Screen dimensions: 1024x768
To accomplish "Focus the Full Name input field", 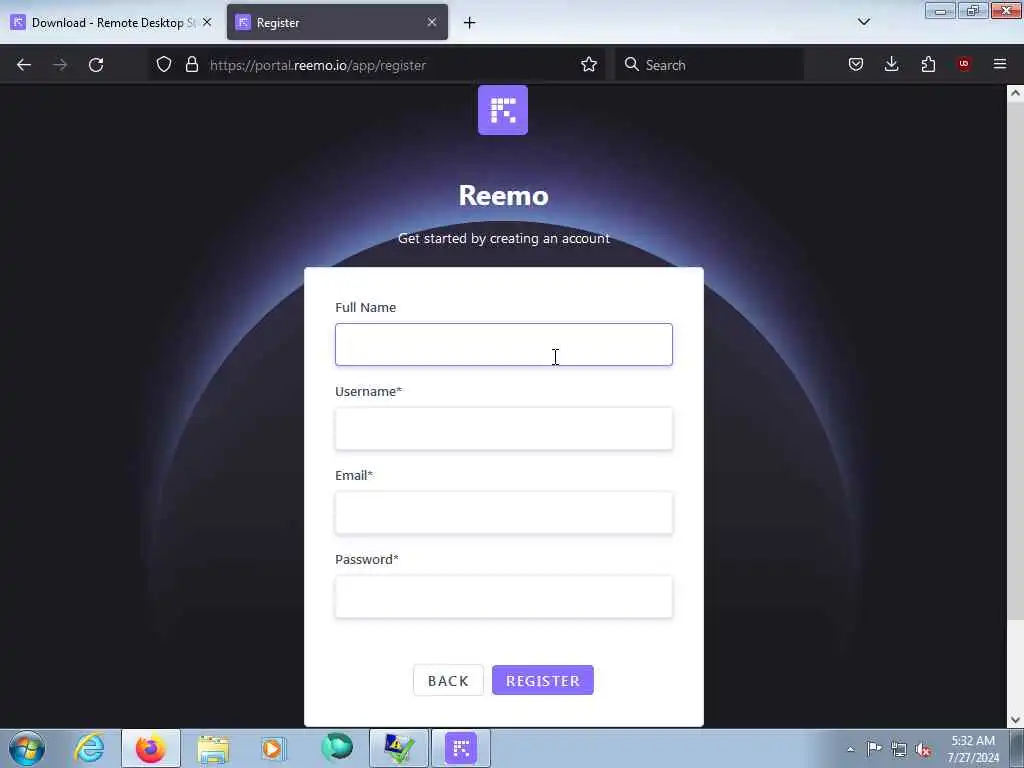I will [504, 344].
